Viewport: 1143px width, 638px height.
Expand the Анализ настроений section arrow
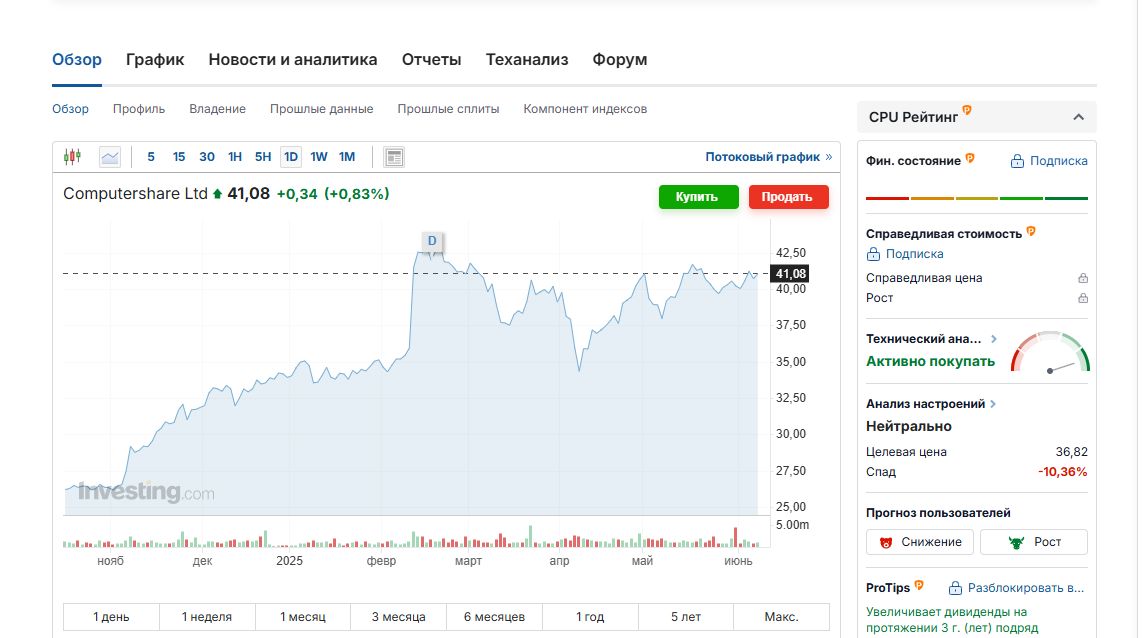click(x=993, y=404)
